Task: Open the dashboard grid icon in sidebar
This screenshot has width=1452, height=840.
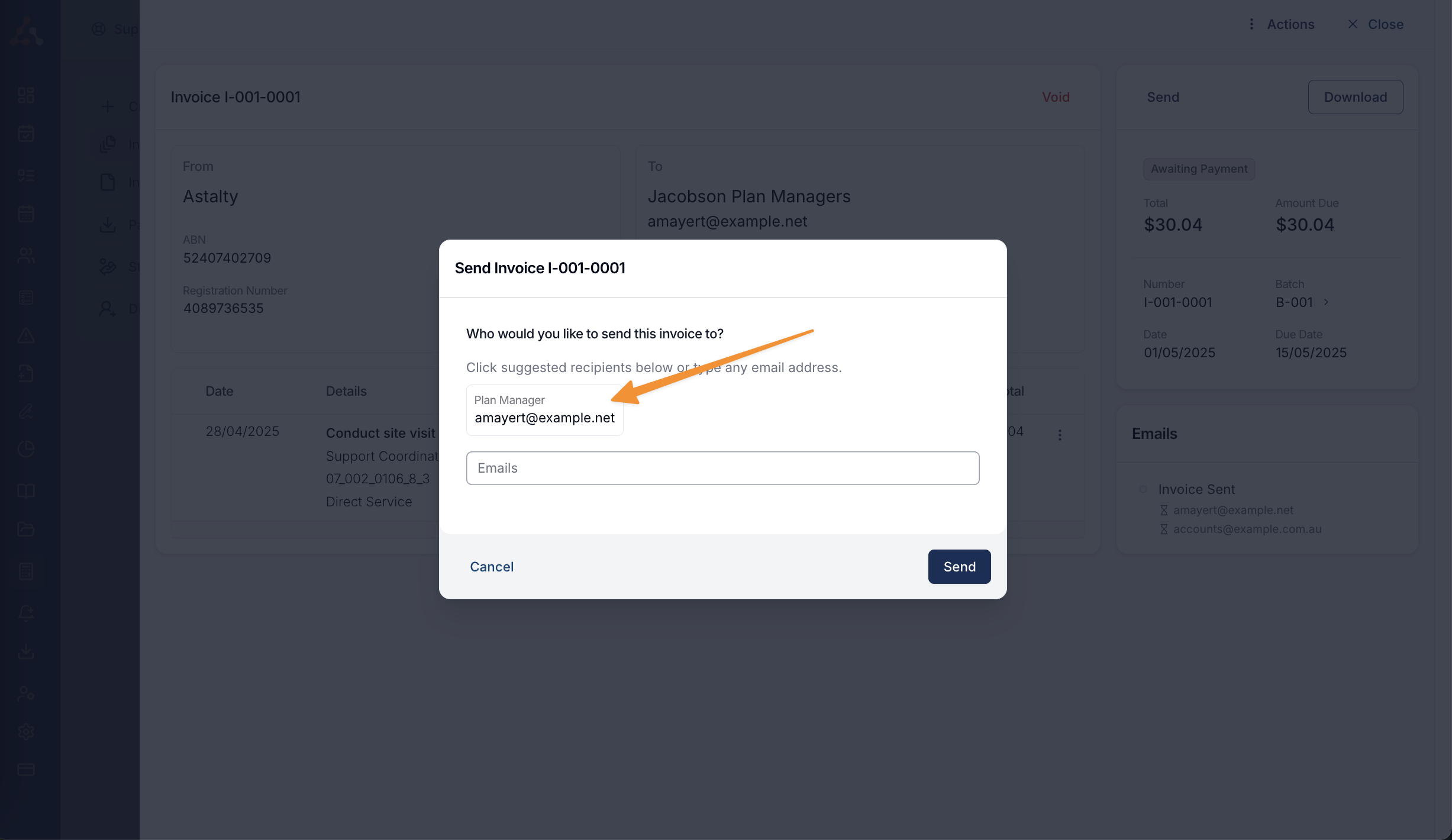Action: 26,95
